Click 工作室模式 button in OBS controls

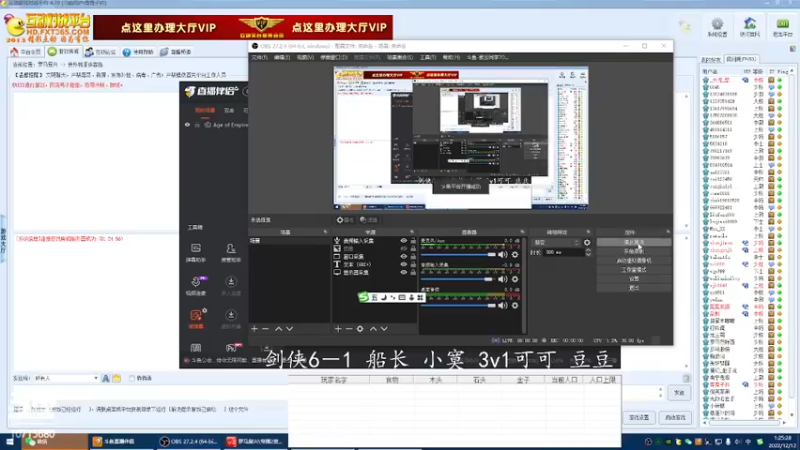pyautogui.click(x=634, y=270)
